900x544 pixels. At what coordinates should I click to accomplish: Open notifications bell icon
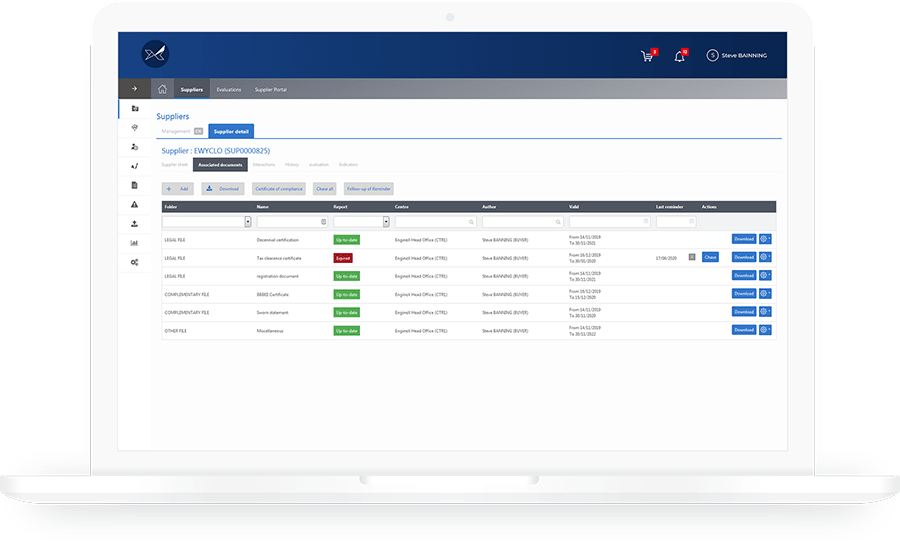click(x=680, y=56)
